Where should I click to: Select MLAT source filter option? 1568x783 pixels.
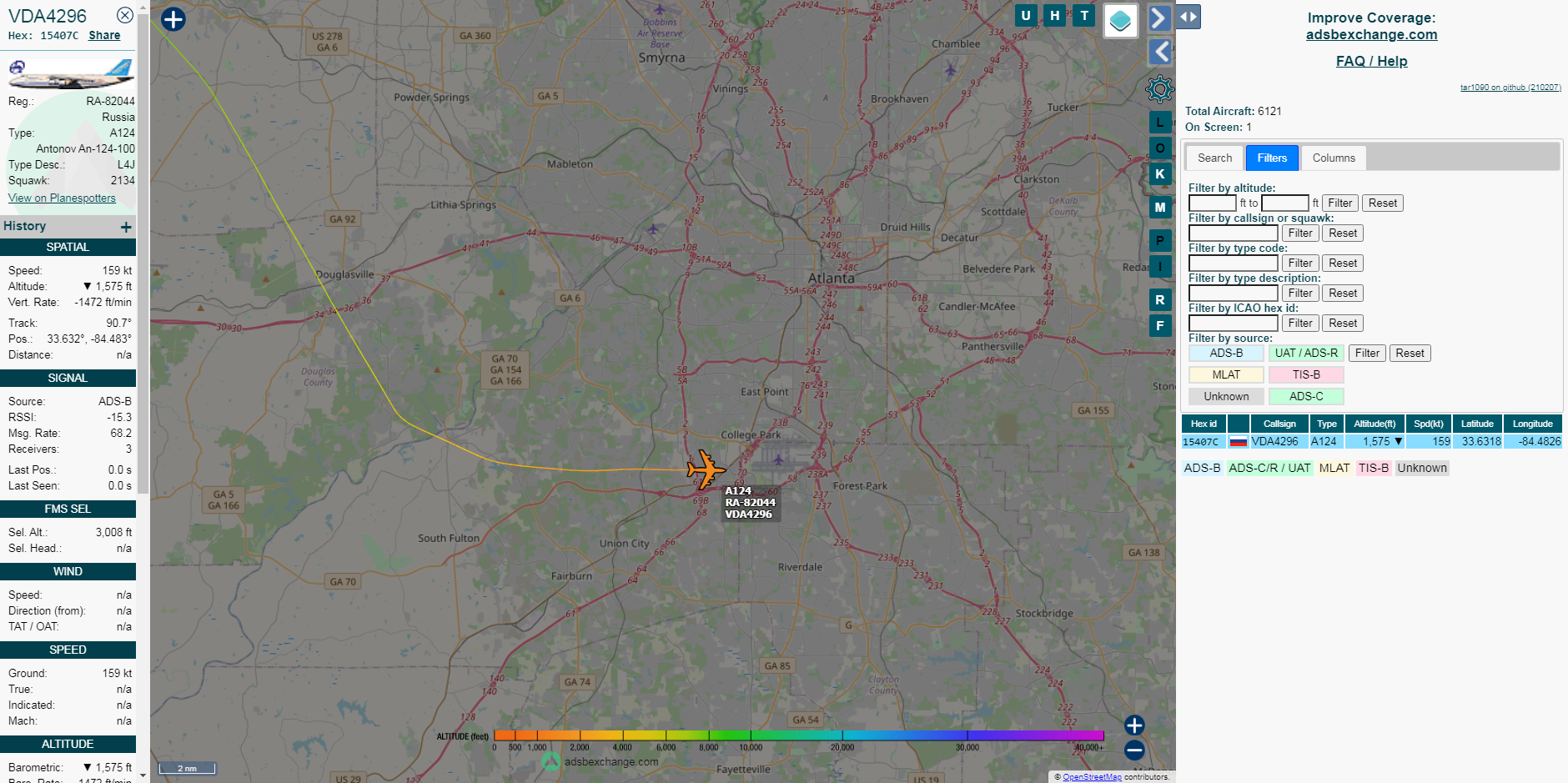(x=1226, y=374)
